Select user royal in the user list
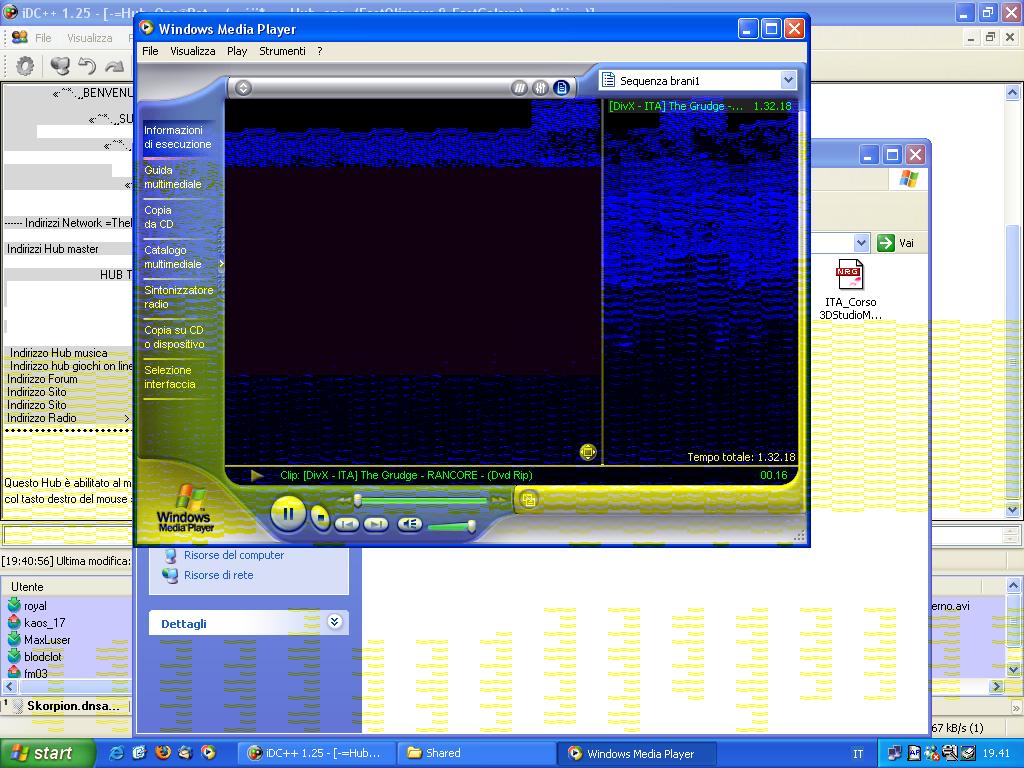Image resolution: width=1024 pixels, height=768 pixels. click(x=35, y=606)
